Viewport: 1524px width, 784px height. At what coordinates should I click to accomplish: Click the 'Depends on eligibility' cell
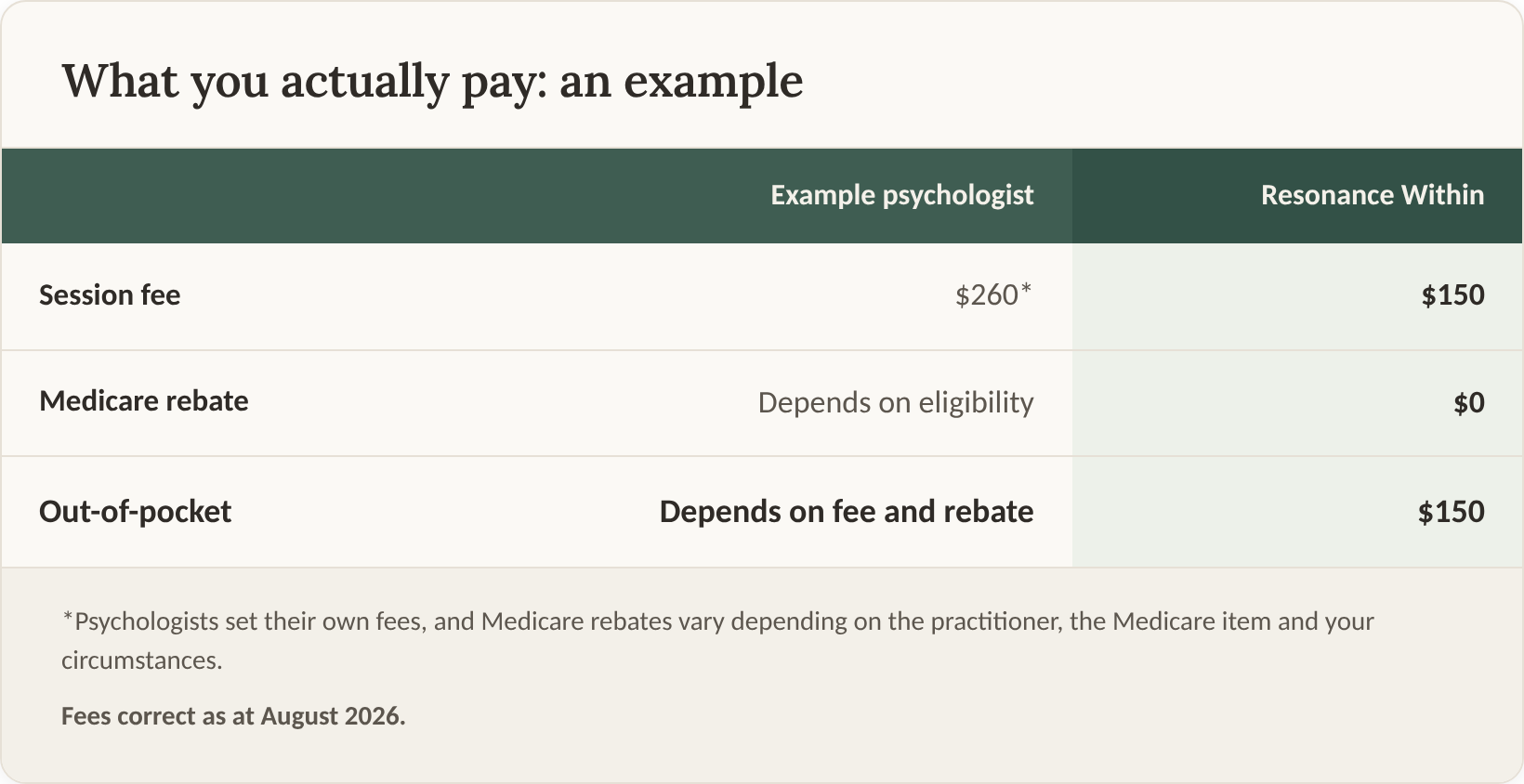[x=896, y=402]
